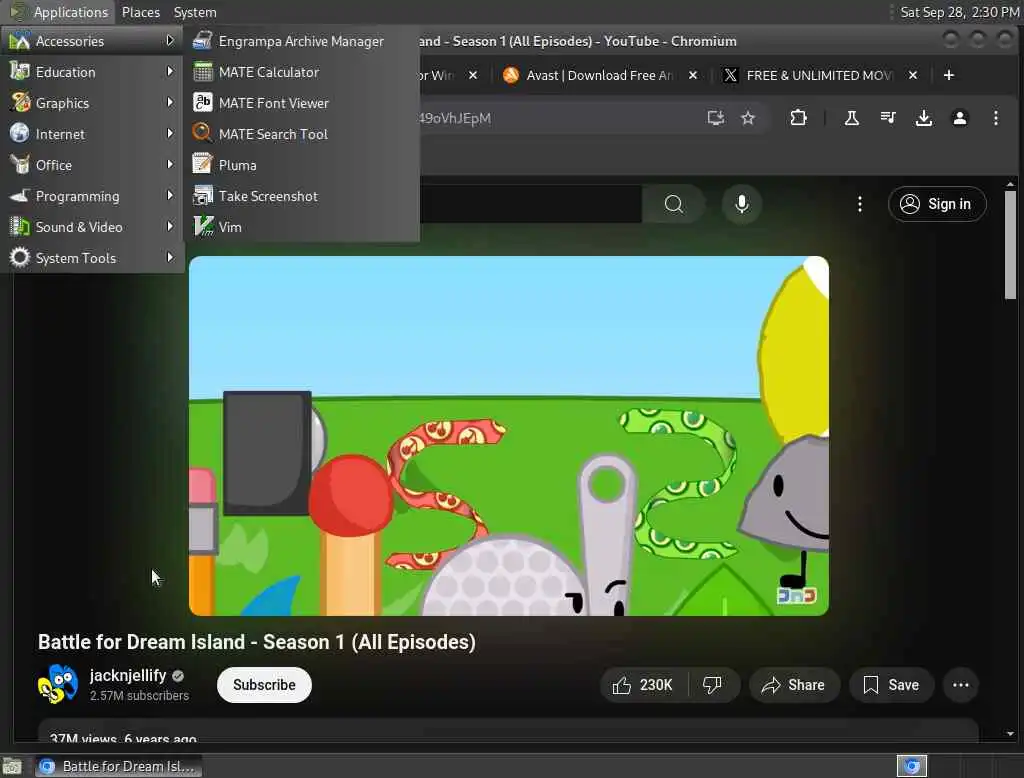This screenshot has height=778, width=1024.
Task: Click the YouTube search magnifier button
Action: click(x=673, y=204)
